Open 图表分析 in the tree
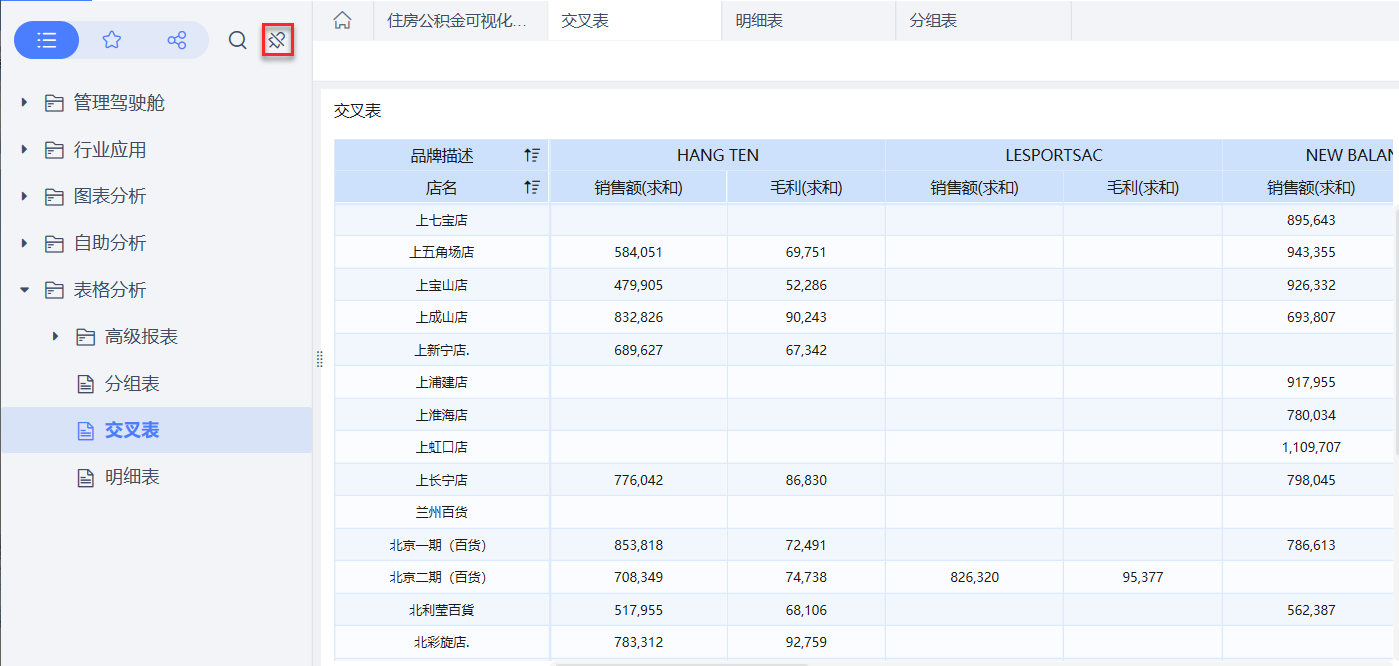 110,196
